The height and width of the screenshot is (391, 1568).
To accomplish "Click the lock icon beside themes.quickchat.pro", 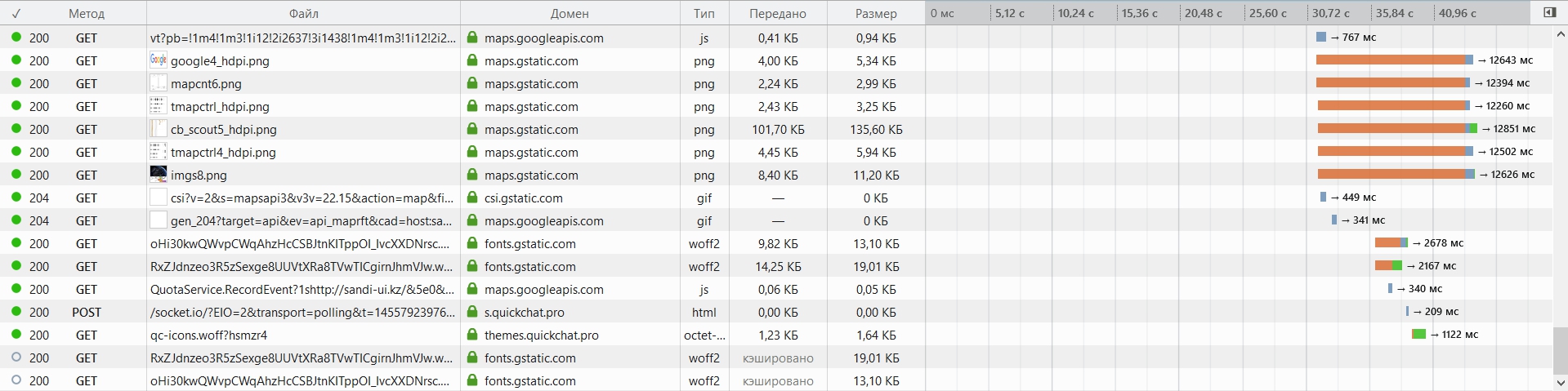I will coord(472,335).
